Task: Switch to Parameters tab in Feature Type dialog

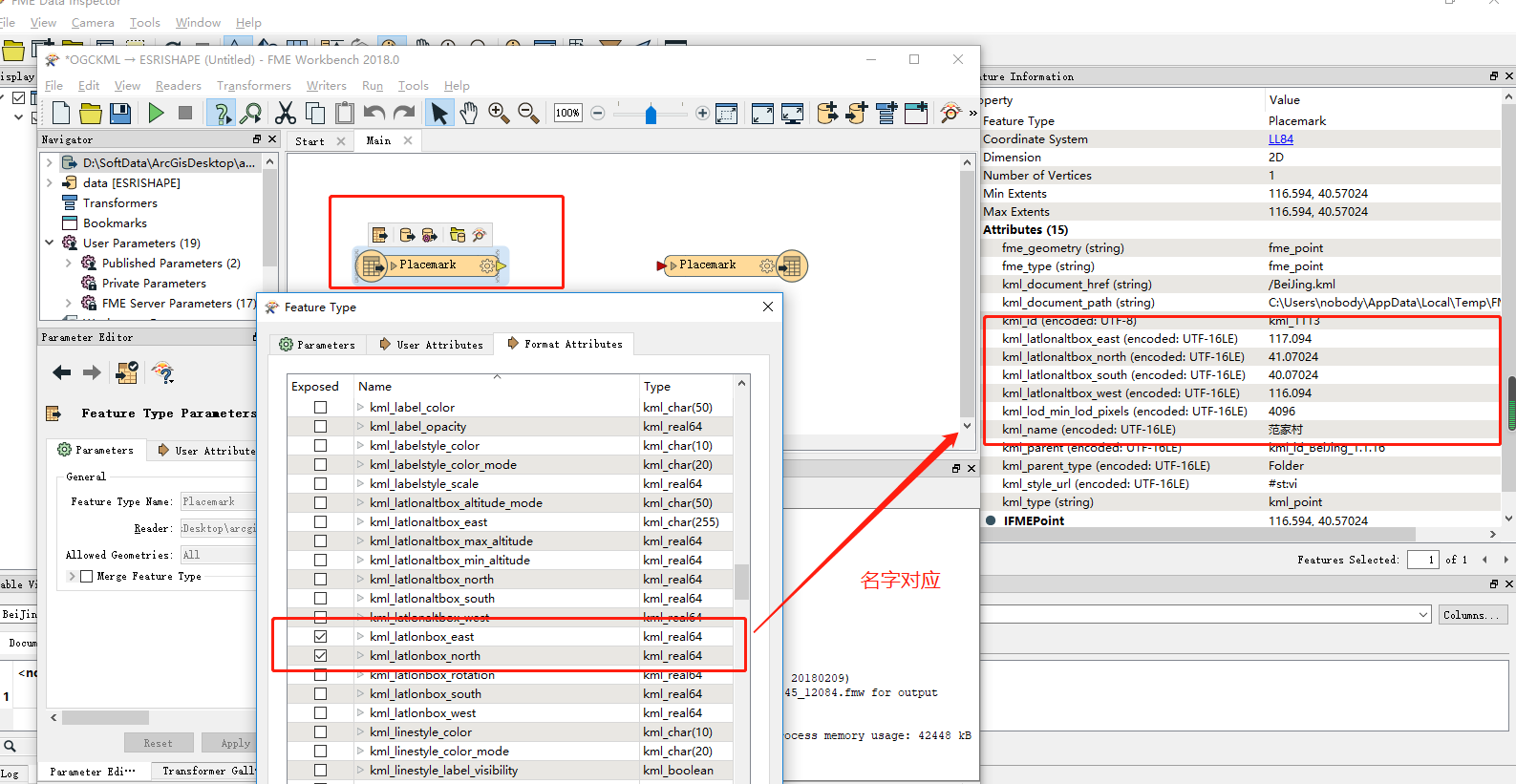Action: [x=317, y=345]
